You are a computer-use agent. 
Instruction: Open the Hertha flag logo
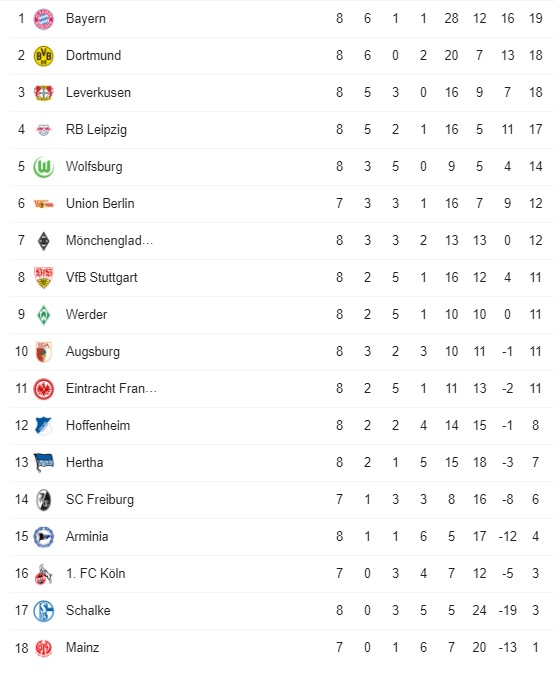pos(44,463)
